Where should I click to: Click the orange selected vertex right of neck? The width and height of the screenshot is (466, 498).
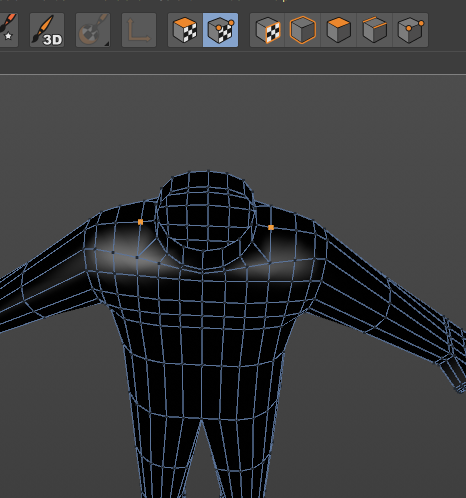271,227
